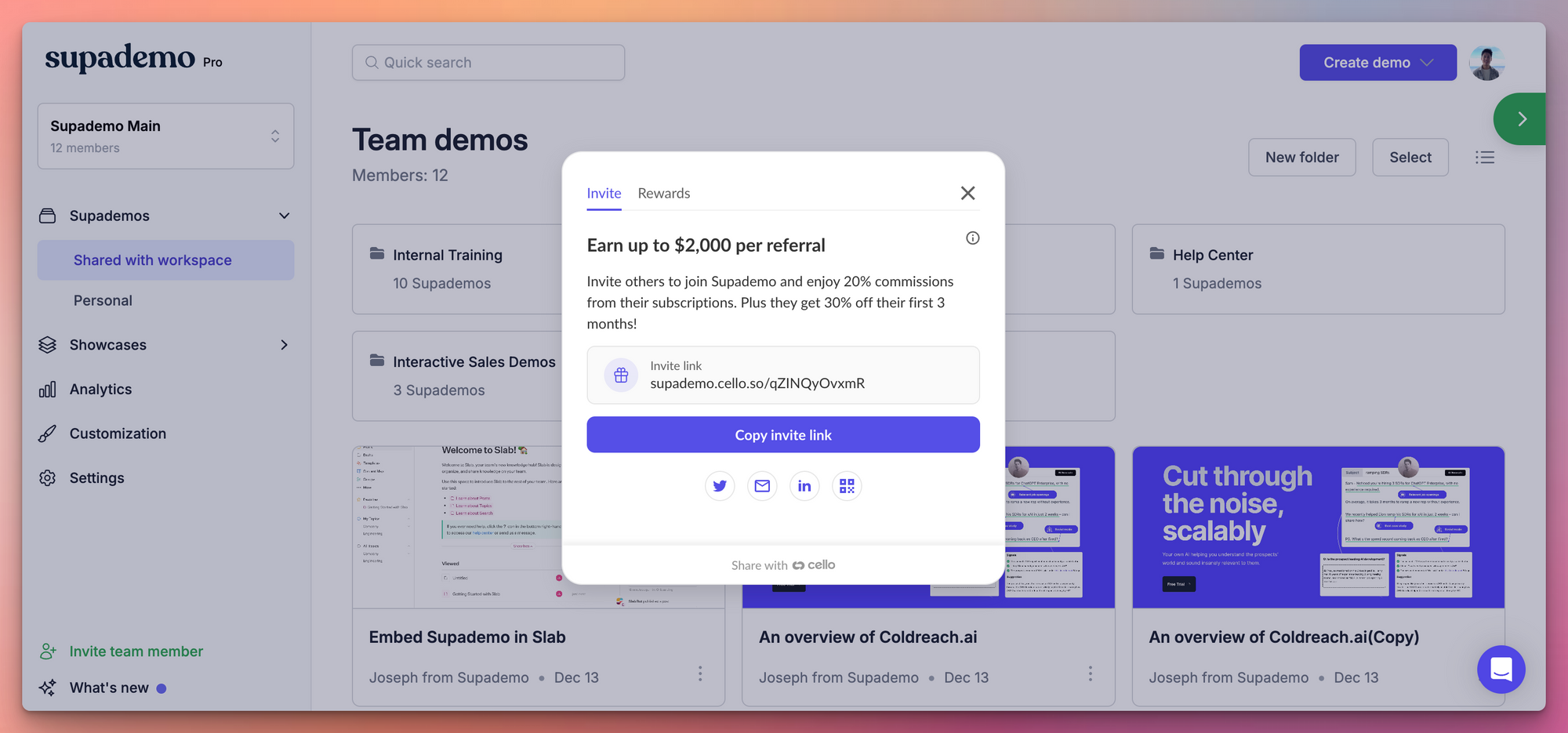Viewport: 1568px width, 733px height.
Task: Share invite link via LinkedIn icon
Action: click(x=804, y=486)
